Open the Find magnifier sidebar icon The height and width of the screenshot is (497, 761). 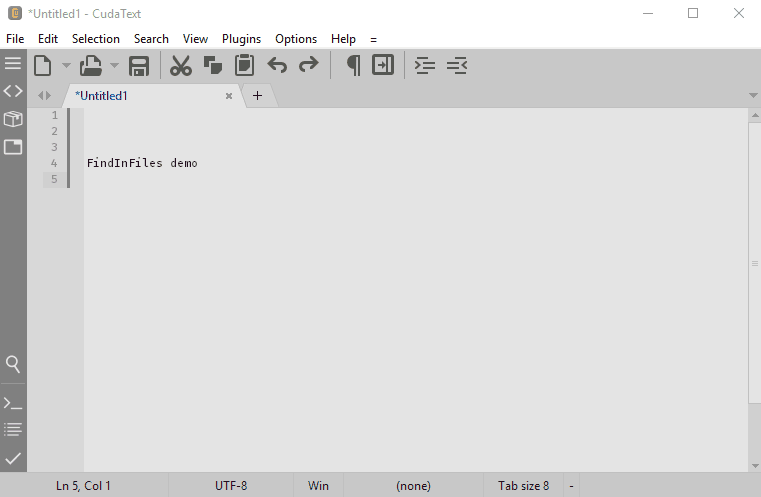pos(13,364)
